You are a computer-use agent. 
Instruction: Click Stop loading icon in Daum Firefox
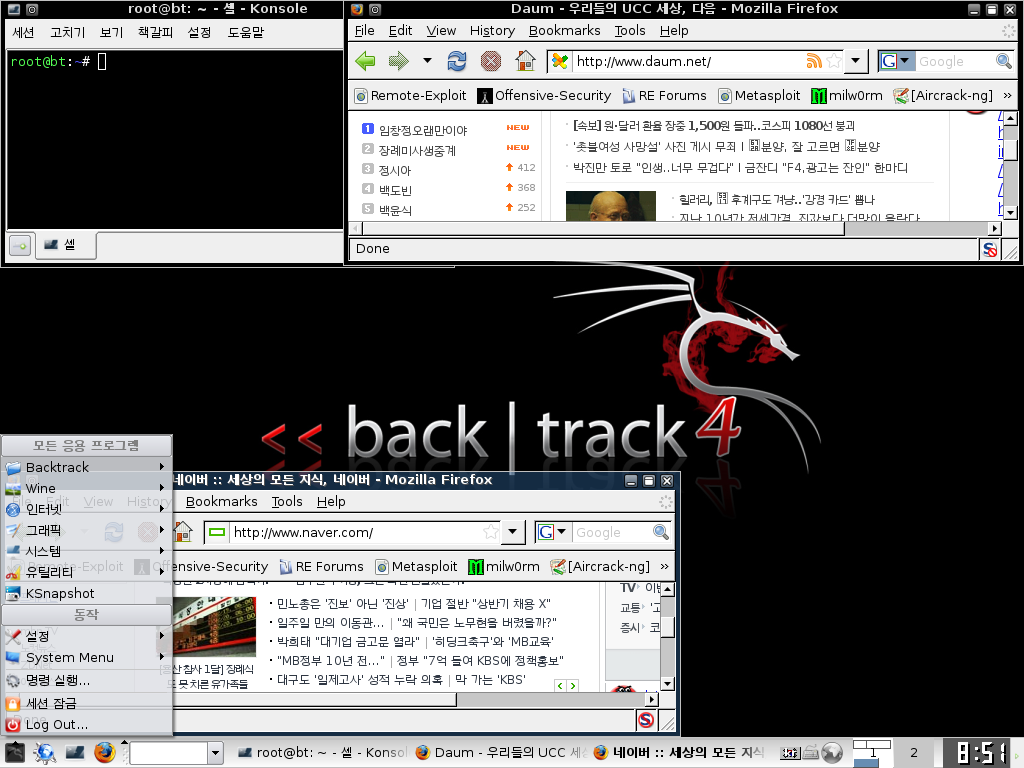click(490, 61)
